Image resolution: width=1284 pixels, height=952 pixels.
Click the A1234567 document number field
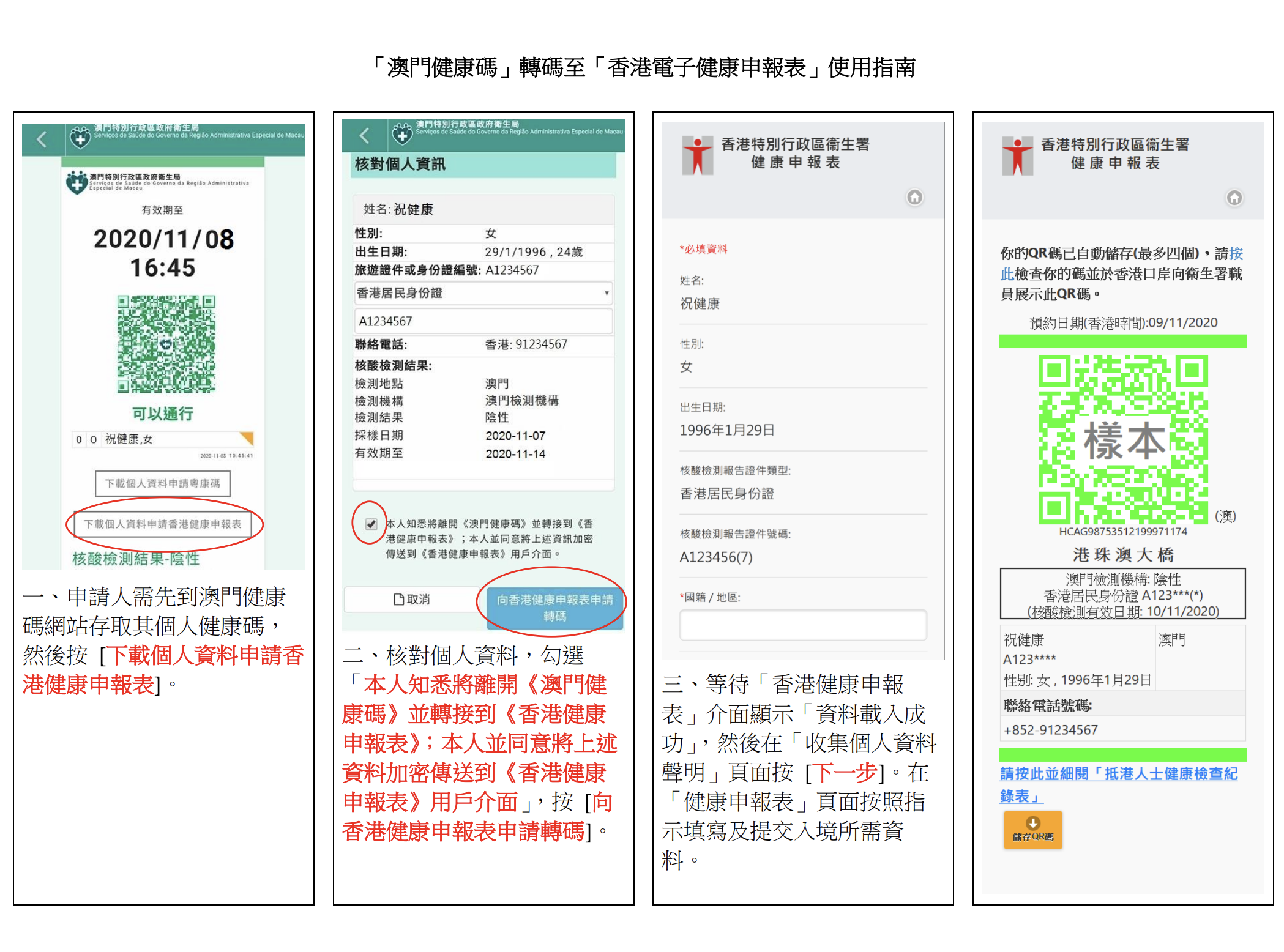(x=483, y=321)
